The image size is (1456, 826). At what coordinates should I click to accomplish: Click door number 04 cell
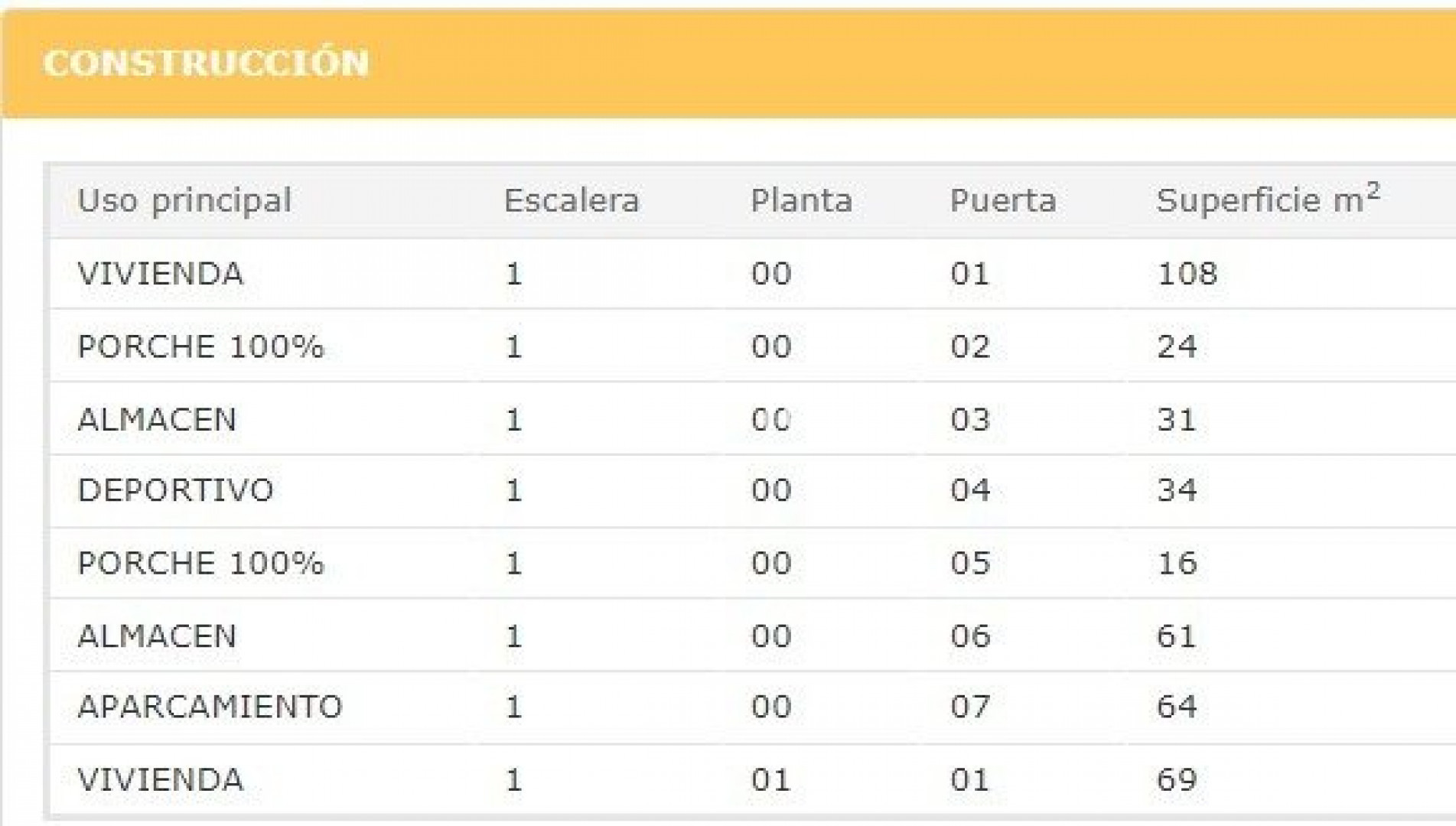coord(970,490)
